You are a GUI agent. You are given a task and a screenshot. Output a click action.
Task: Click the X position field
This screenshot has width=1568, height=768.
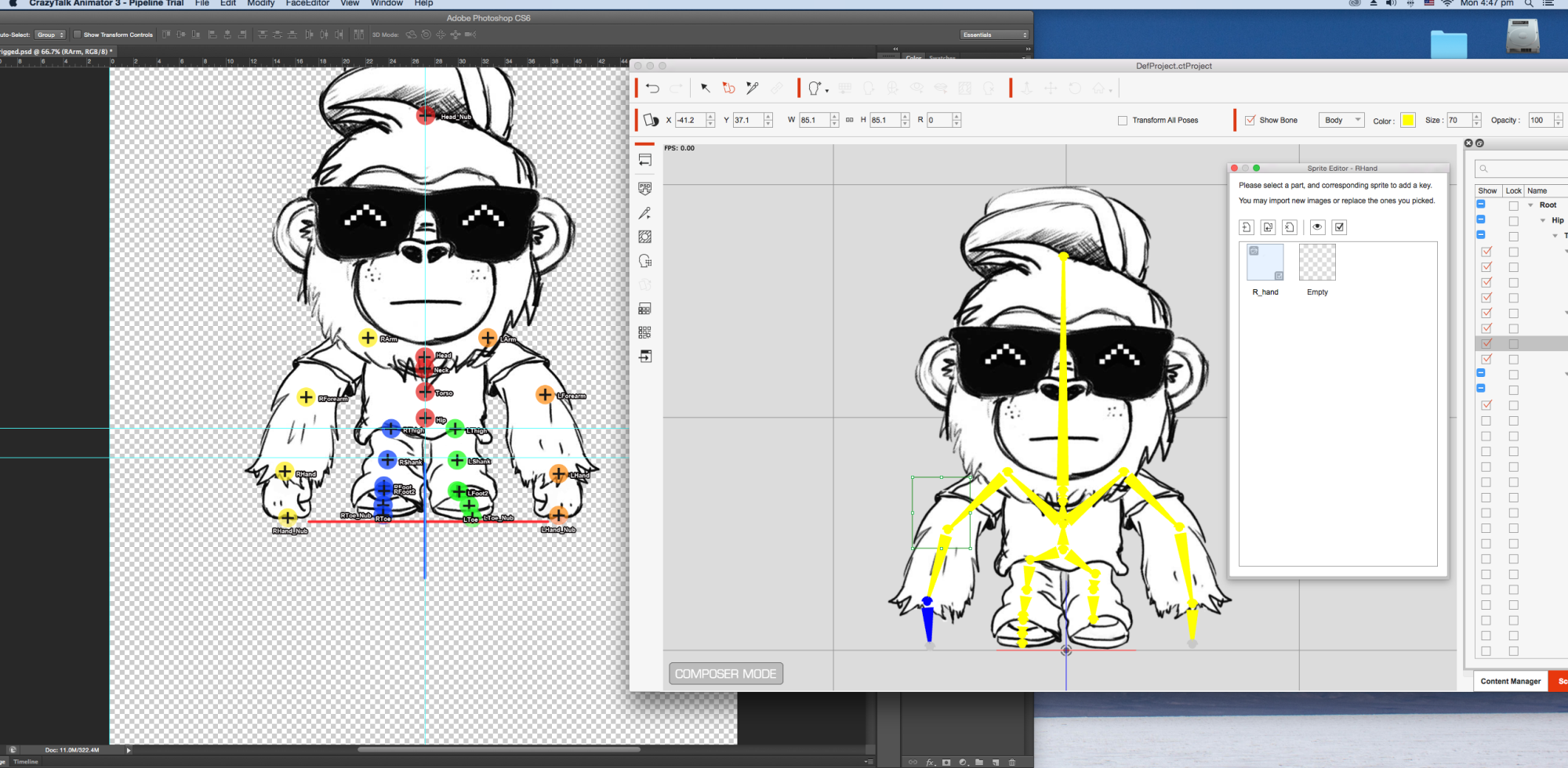tap(690, 120)
